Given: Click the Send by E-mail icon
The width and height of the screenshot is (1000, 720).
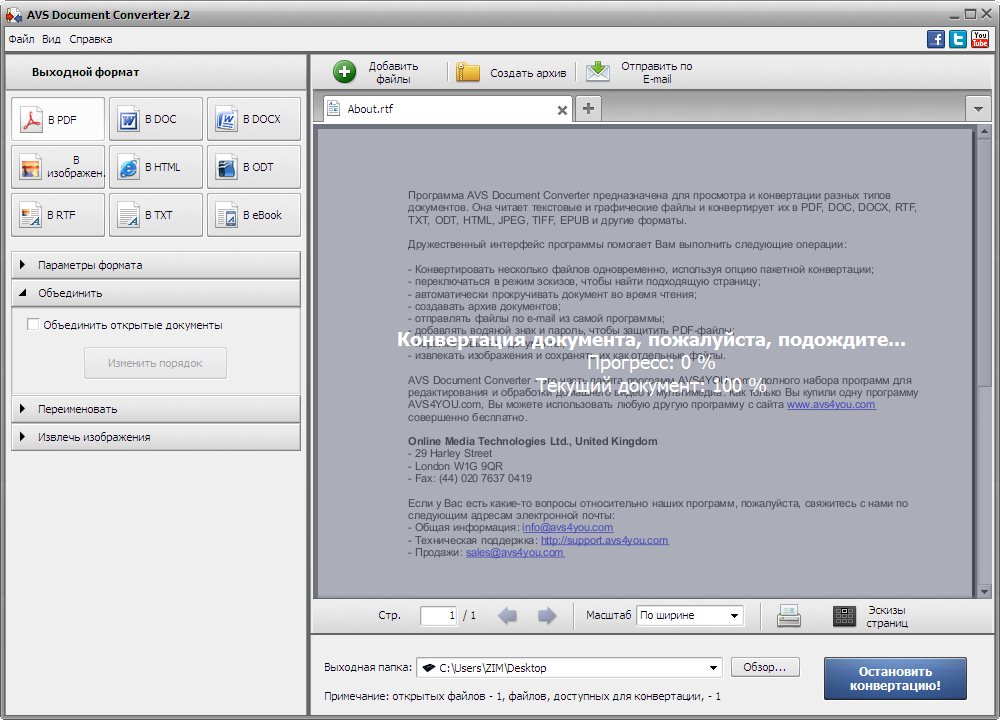Looking at the screenshot, I should (x=597, y=72).
